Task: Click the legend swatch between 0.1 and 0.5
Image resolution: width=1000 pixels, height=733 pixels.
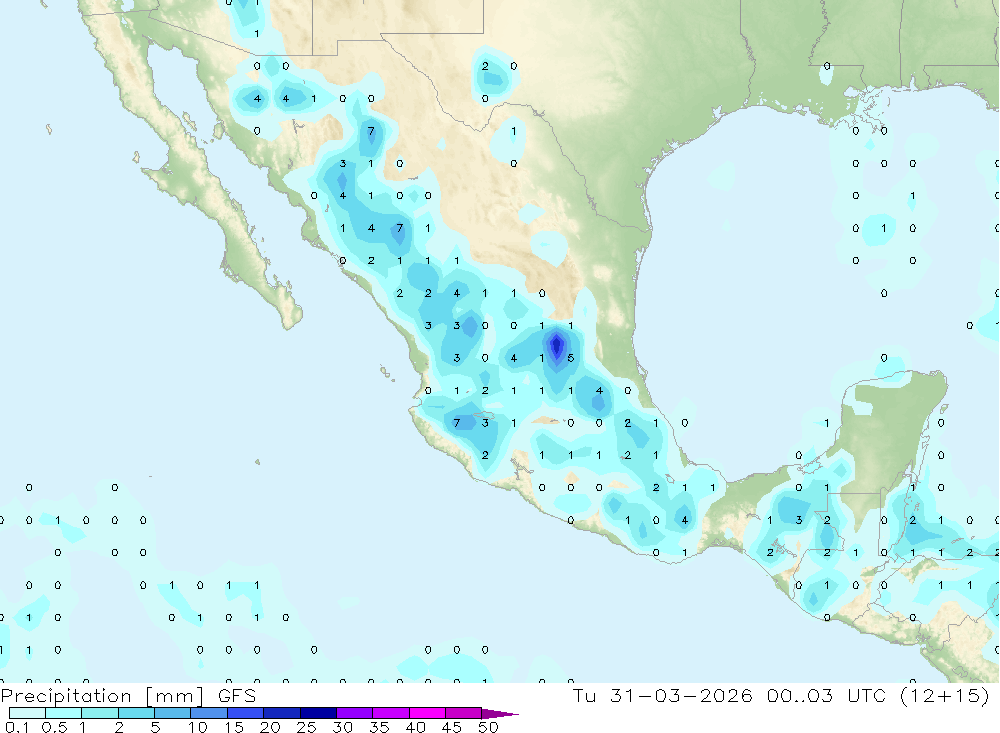Action: pyautogui.click(x=27, y=713)
